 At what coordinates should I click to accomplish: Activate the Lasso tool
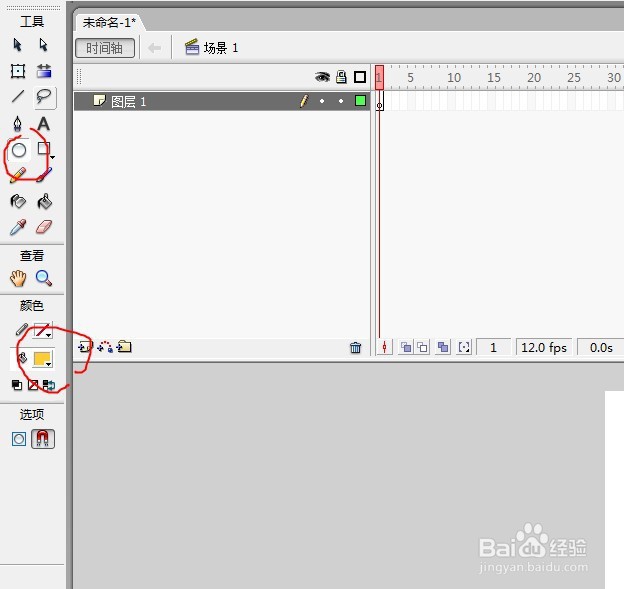pyautogui.click(x=44, y=97)
